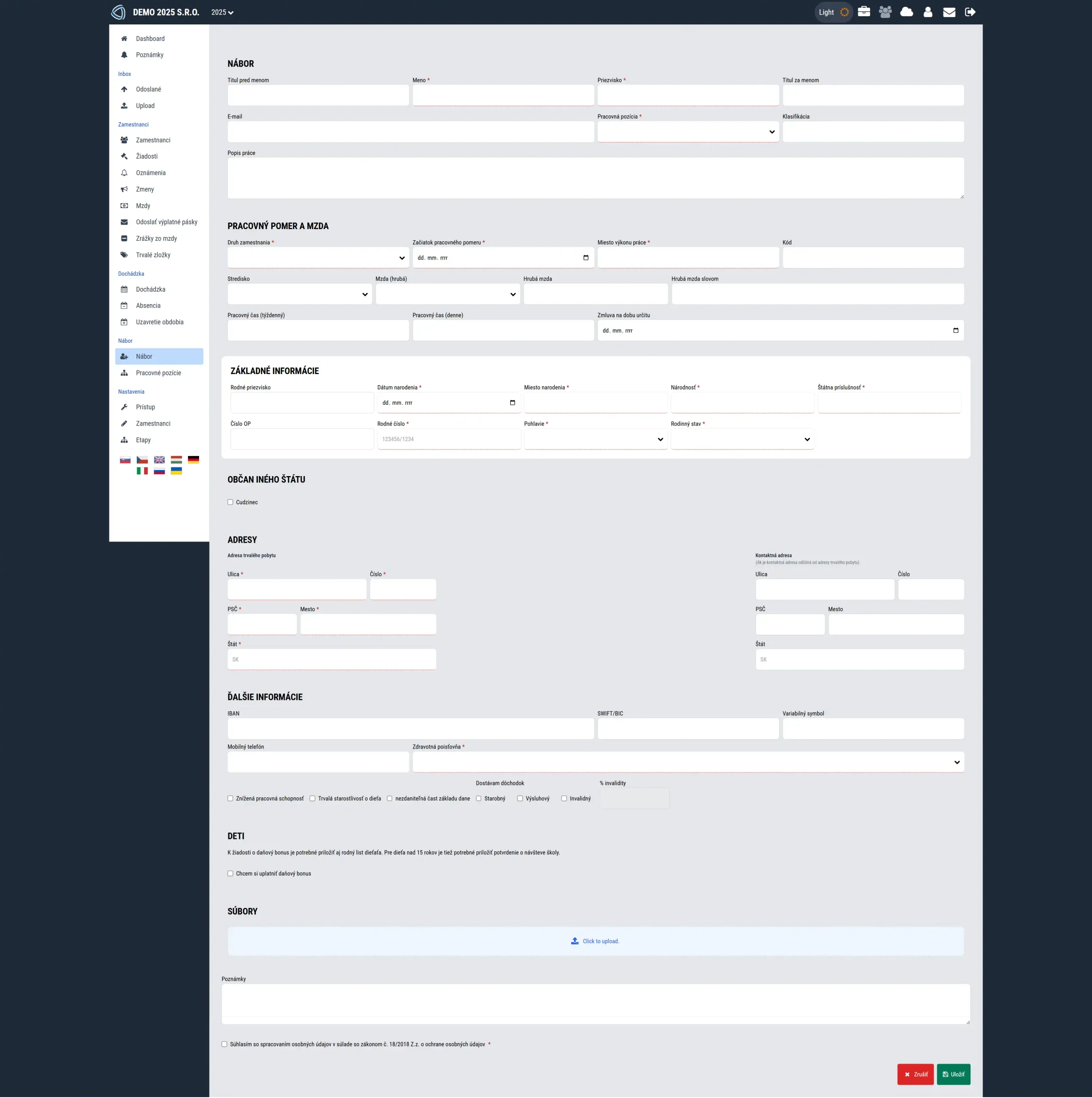Open calendar picker for Dátum narodenia

[x=512, y=403]
